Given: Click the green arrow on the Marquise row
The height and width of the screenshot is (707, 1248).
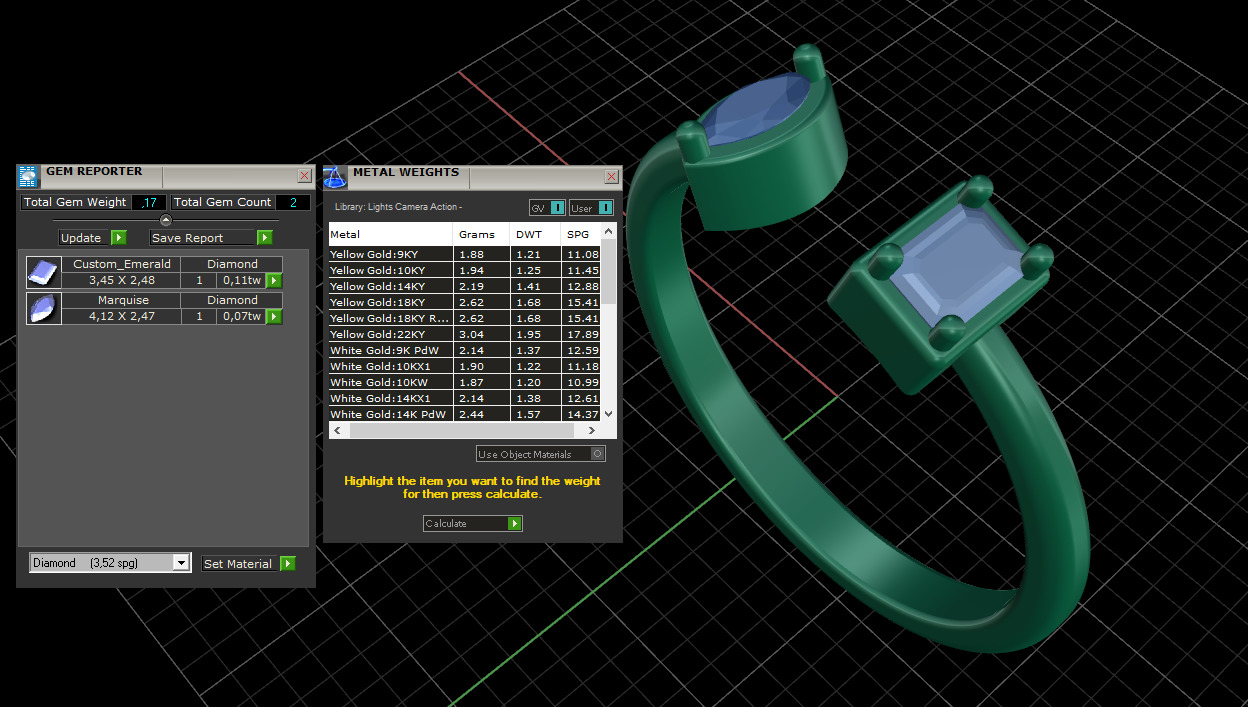Looking at the screenshot, I should point(274,317).
